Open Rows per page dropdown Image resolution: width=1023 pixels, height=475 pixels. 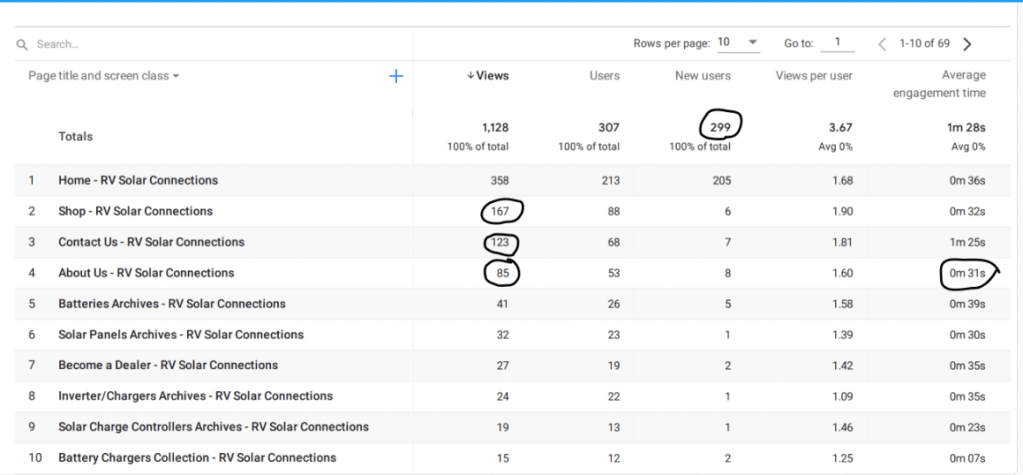[738, 43]
